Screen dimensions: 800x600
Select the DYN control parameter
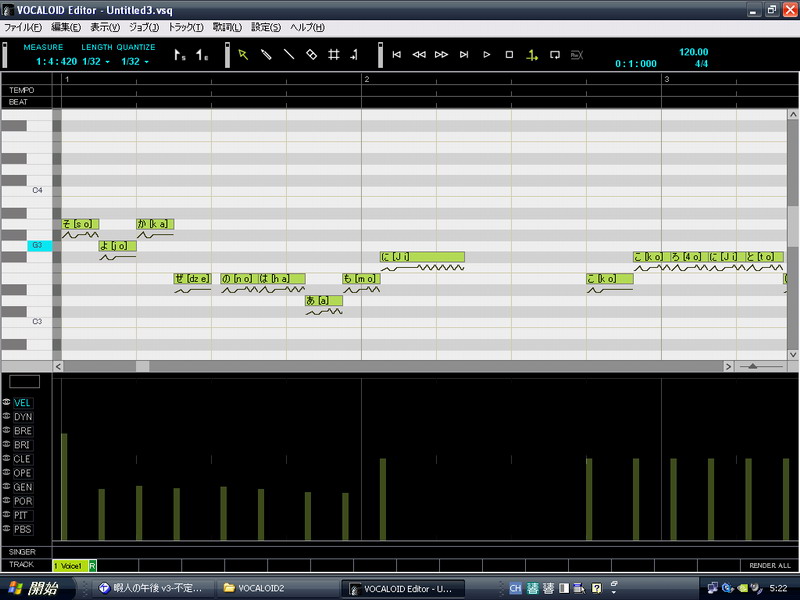tap(22, 417)
